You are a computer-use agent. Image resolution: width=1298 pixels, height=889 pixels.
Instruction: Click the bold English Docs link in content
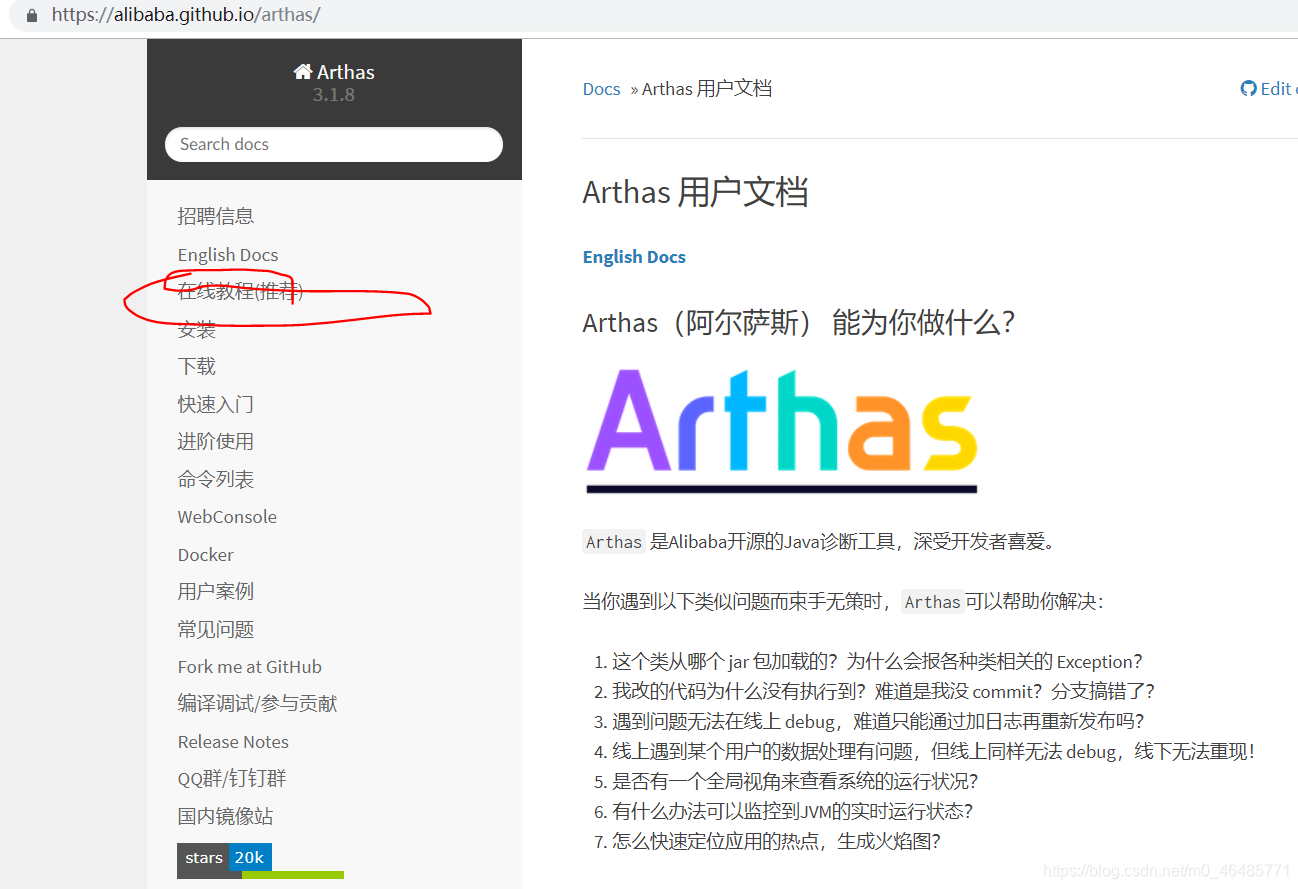pyautogui.click(x=634, y=257)
